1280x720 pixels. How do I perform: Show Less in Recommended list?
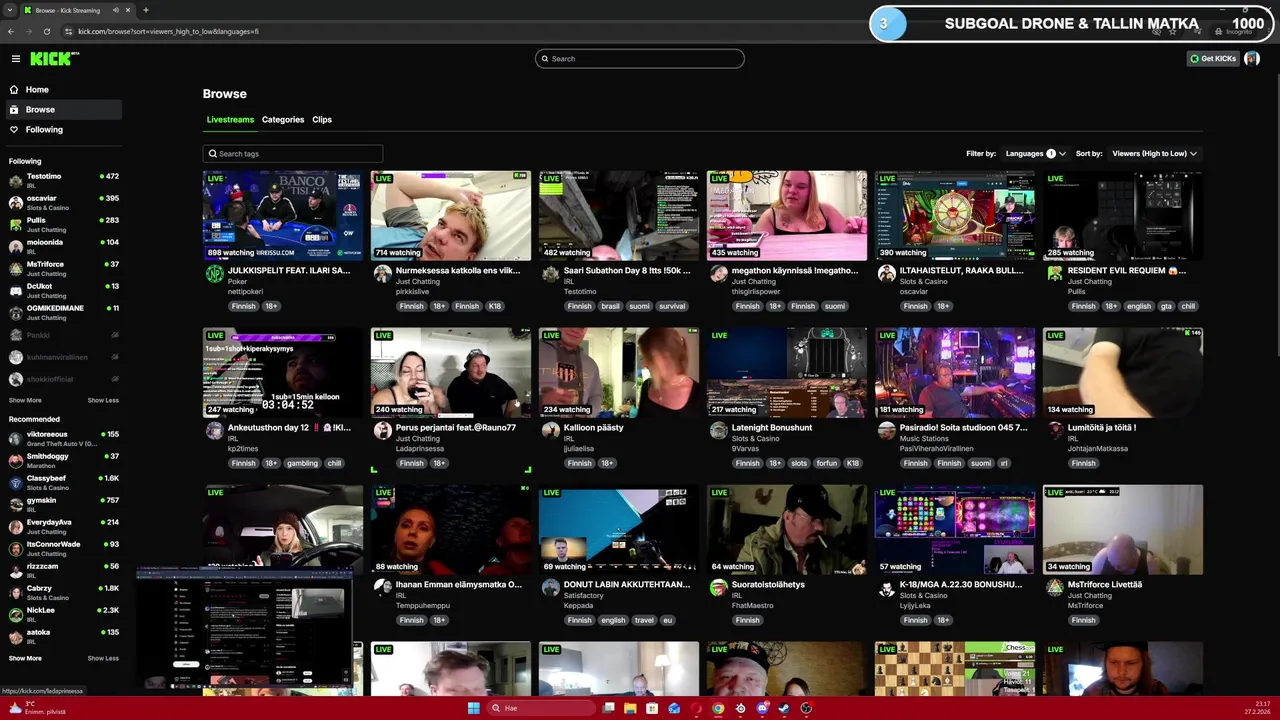(103, 659)
